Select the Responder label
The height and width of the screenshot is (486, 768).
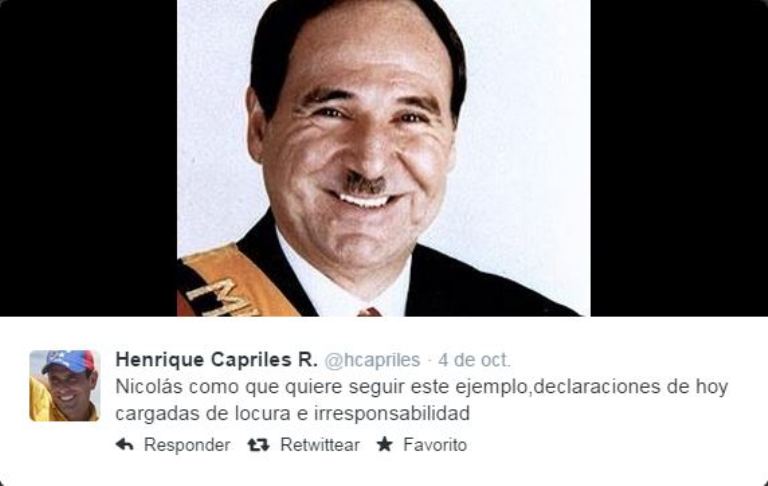point(187,445)
